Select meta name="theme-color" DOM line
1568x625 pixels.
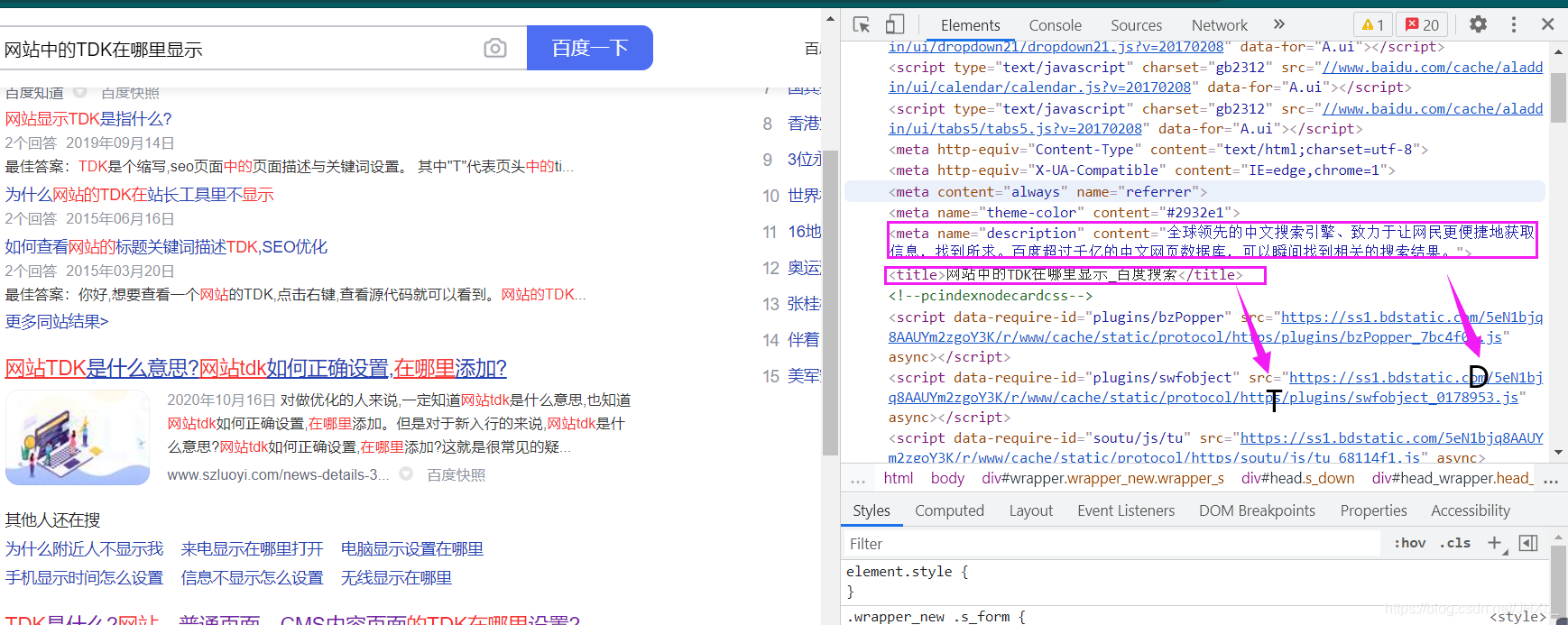point(1064,213)
